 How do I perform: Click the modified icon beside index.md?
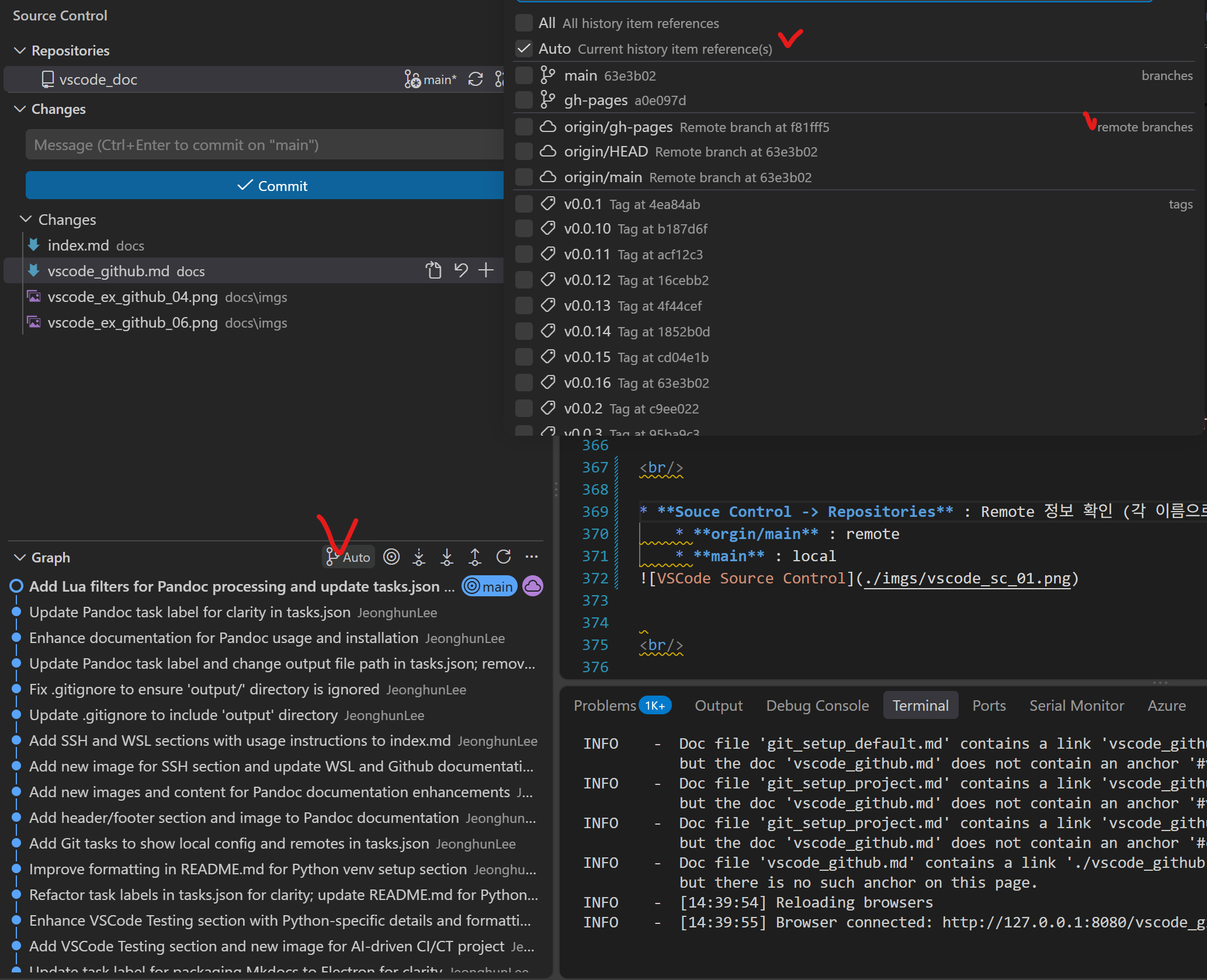(x=34, y=245)
